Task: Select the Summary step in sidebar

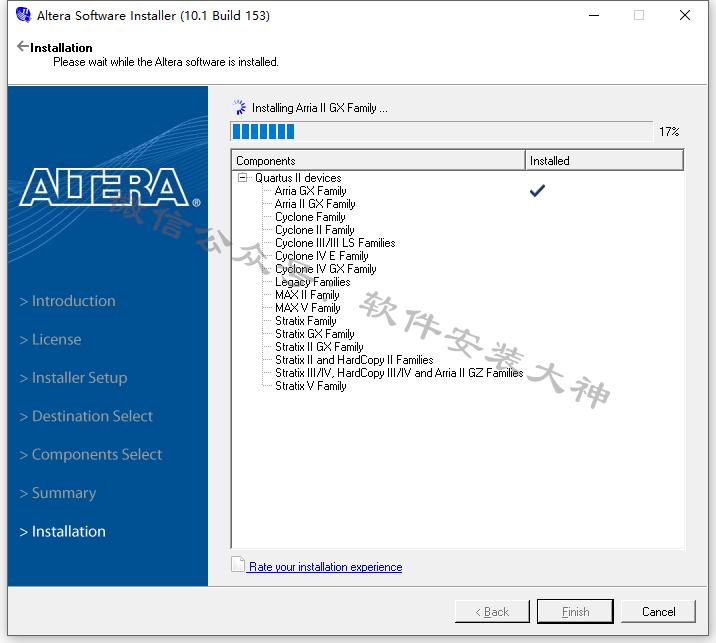Action: click(x=58, y=493)
